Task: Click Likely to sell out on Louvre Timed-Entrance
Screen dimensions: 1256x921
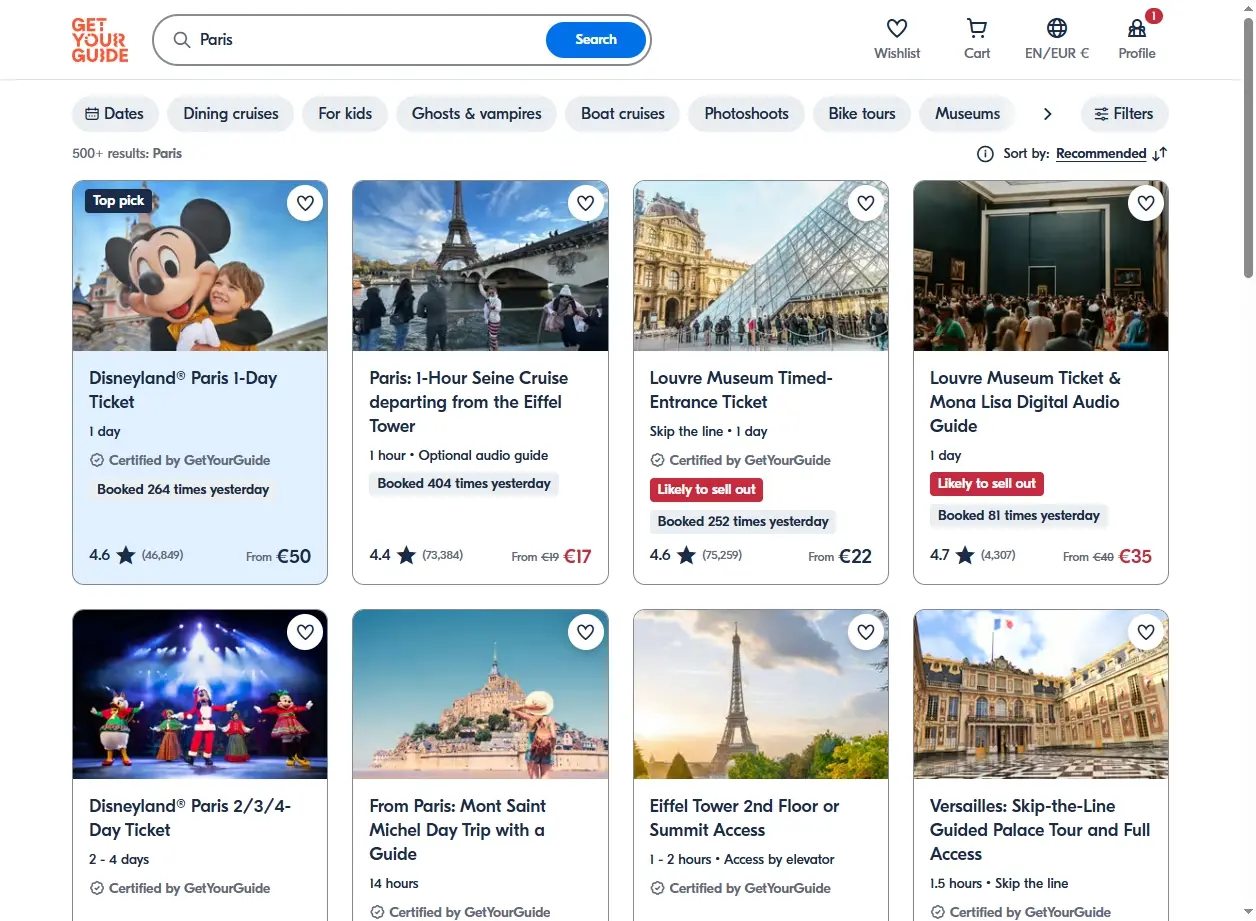Action: (706, 490)
